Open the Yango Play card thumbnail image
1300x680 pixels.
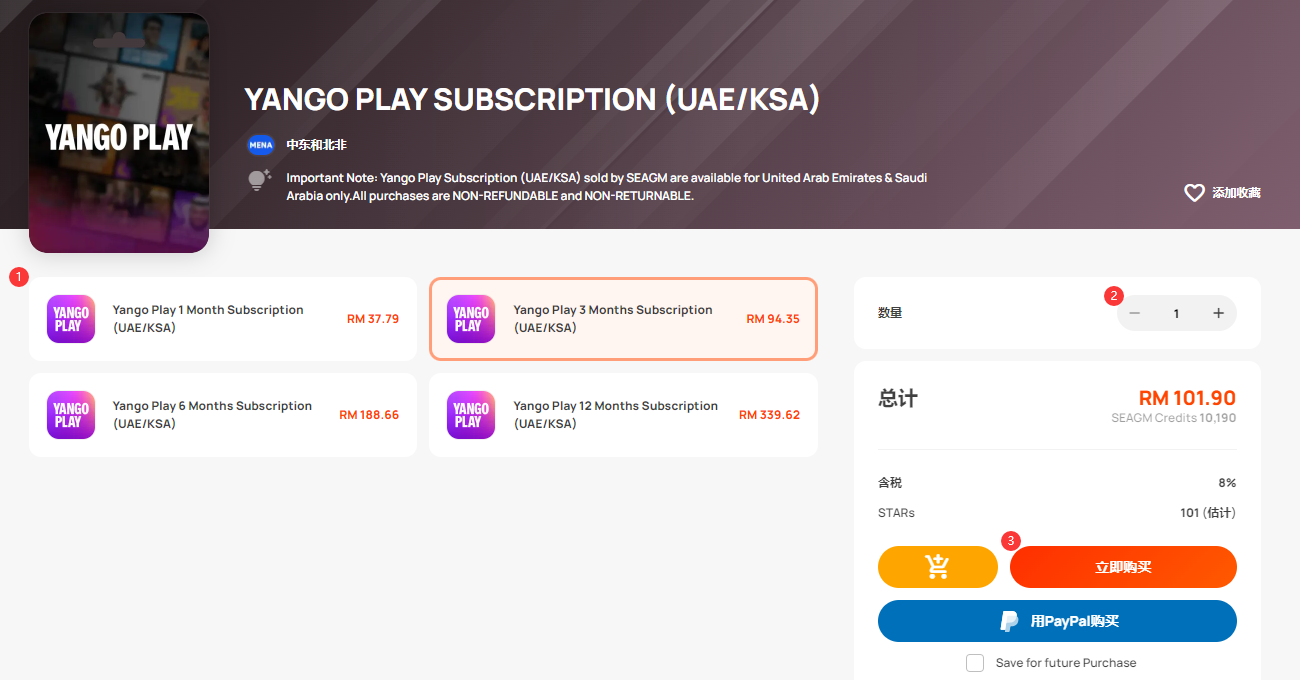tap(119, 133)
